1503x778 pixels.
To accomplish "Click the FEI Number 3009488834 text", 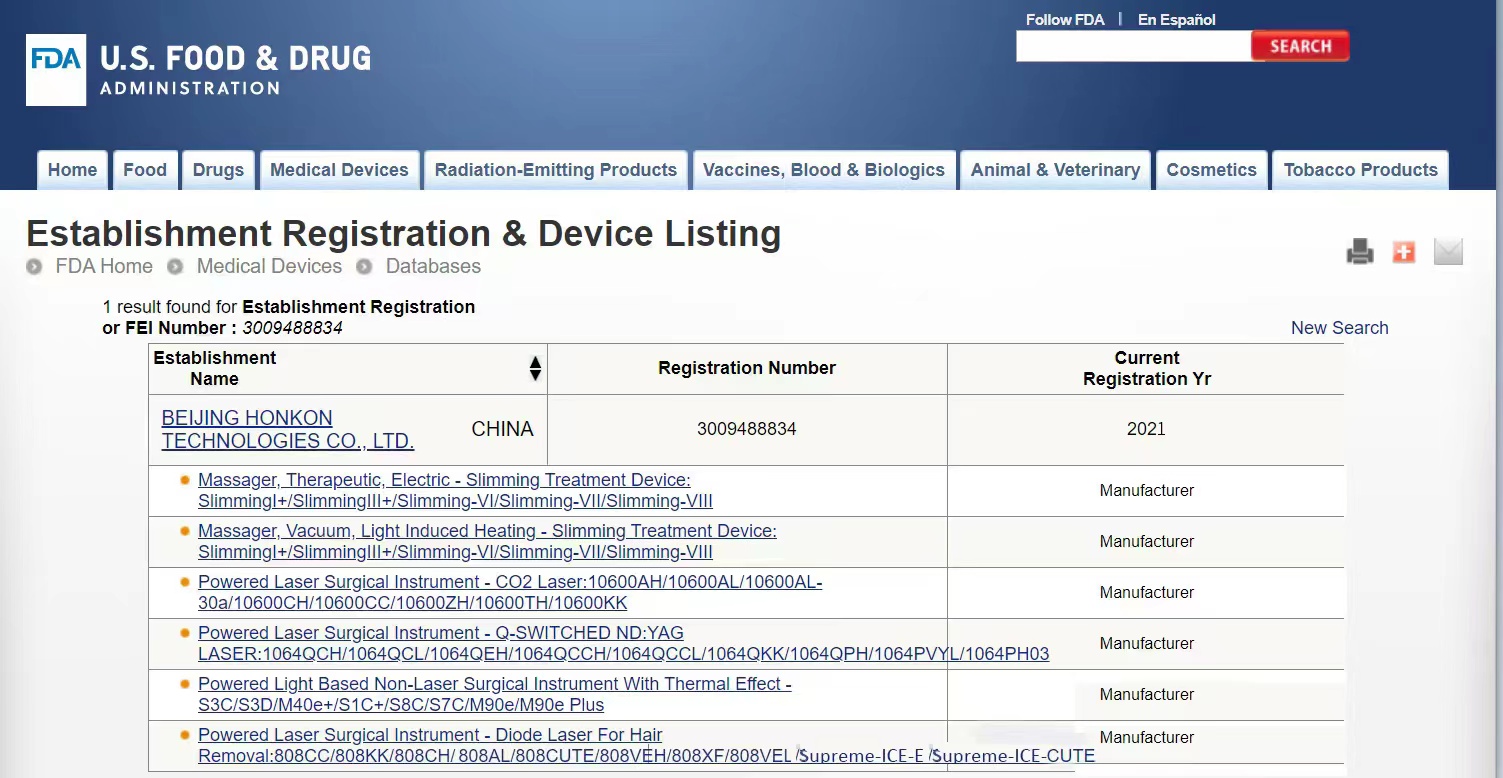I will coord(292,328).
